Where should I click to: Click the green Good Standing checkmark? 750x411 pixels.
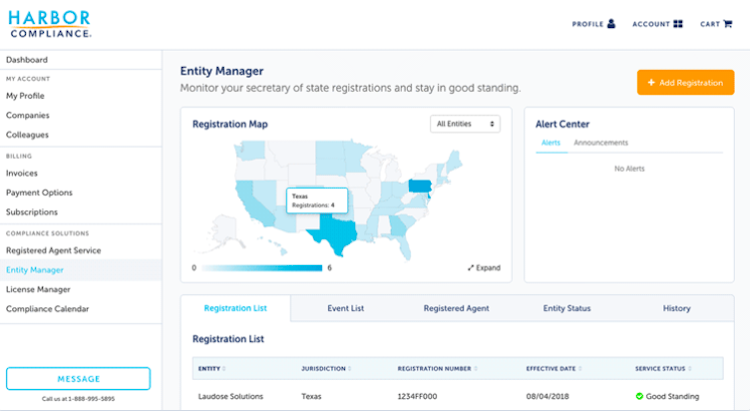(639, 396)
